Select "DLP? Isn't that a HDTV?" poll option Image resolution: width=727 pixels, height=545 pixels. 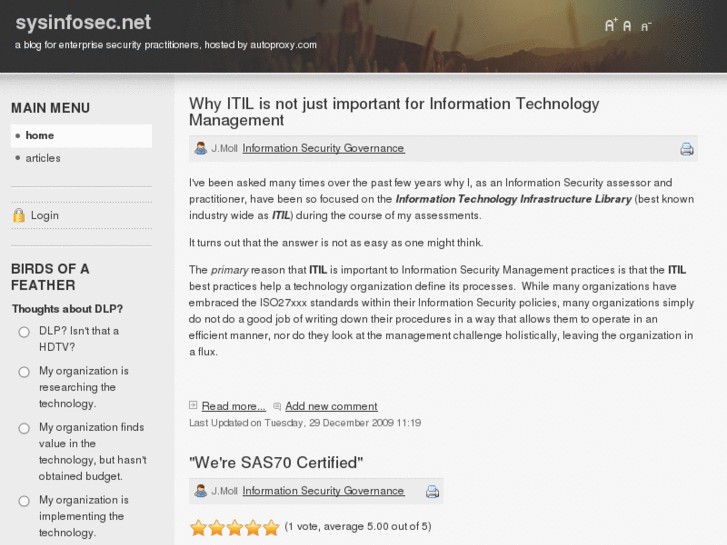click(24, 332)
